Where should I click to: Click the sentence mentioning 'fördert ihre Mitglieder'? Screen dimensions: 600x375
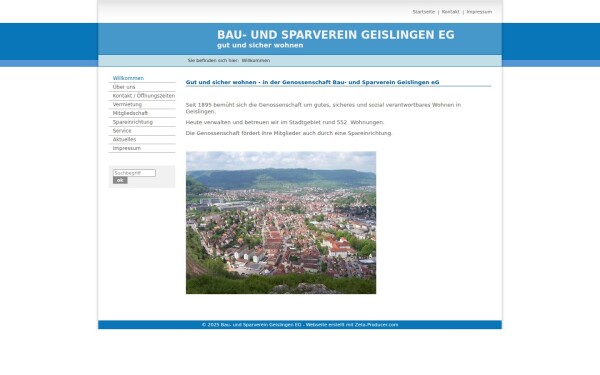(289, 133)
